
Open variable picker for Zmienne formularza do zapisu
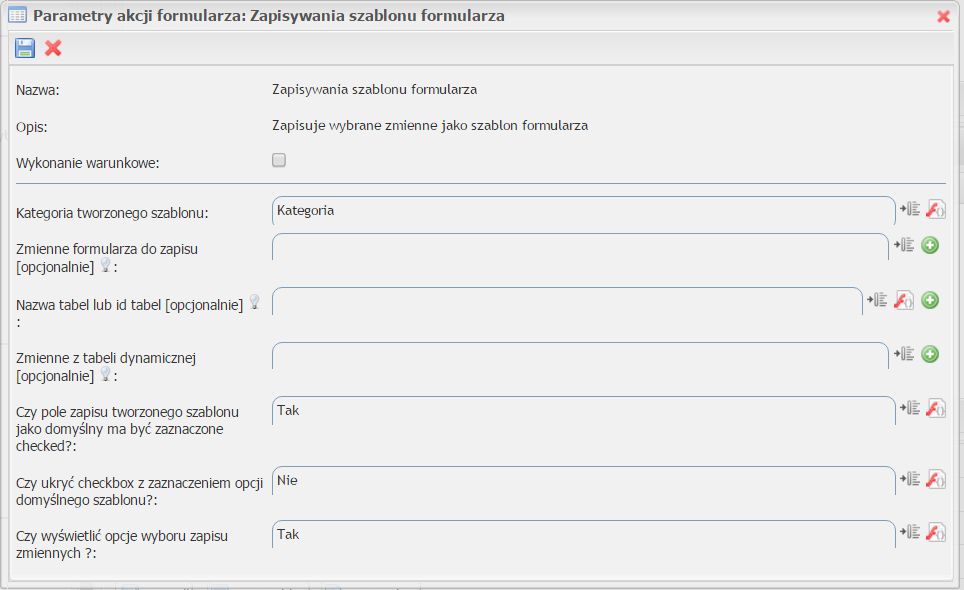904,245
